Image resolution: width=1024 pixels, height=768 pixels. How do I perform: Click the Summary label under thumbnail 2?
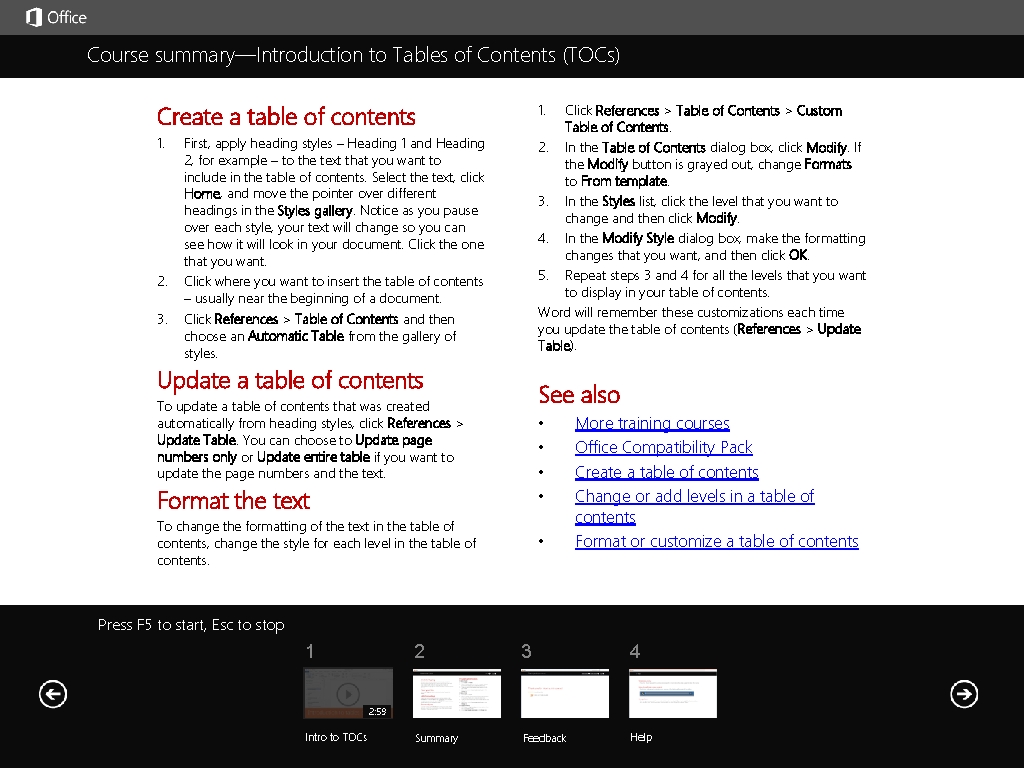pos(436,738)
